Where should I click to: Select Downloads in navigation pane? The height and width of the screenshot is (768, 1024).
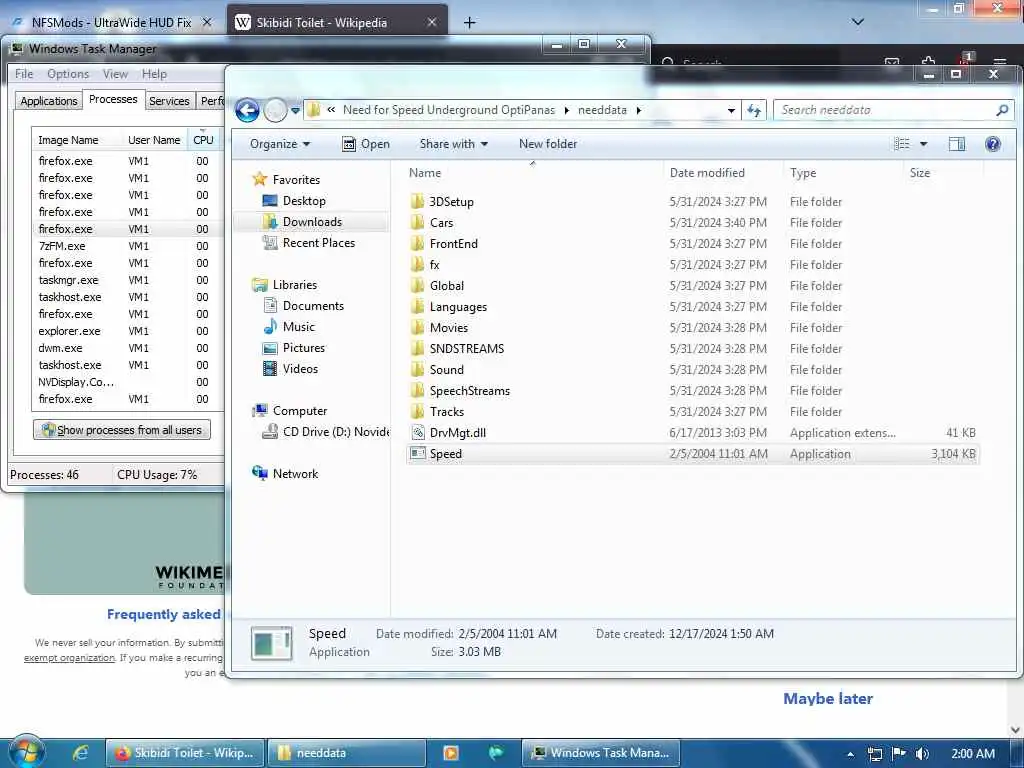312,221
